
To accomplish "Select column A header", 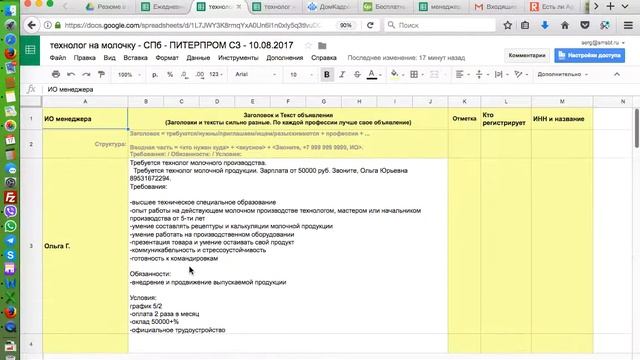I will tap(85, 101).
